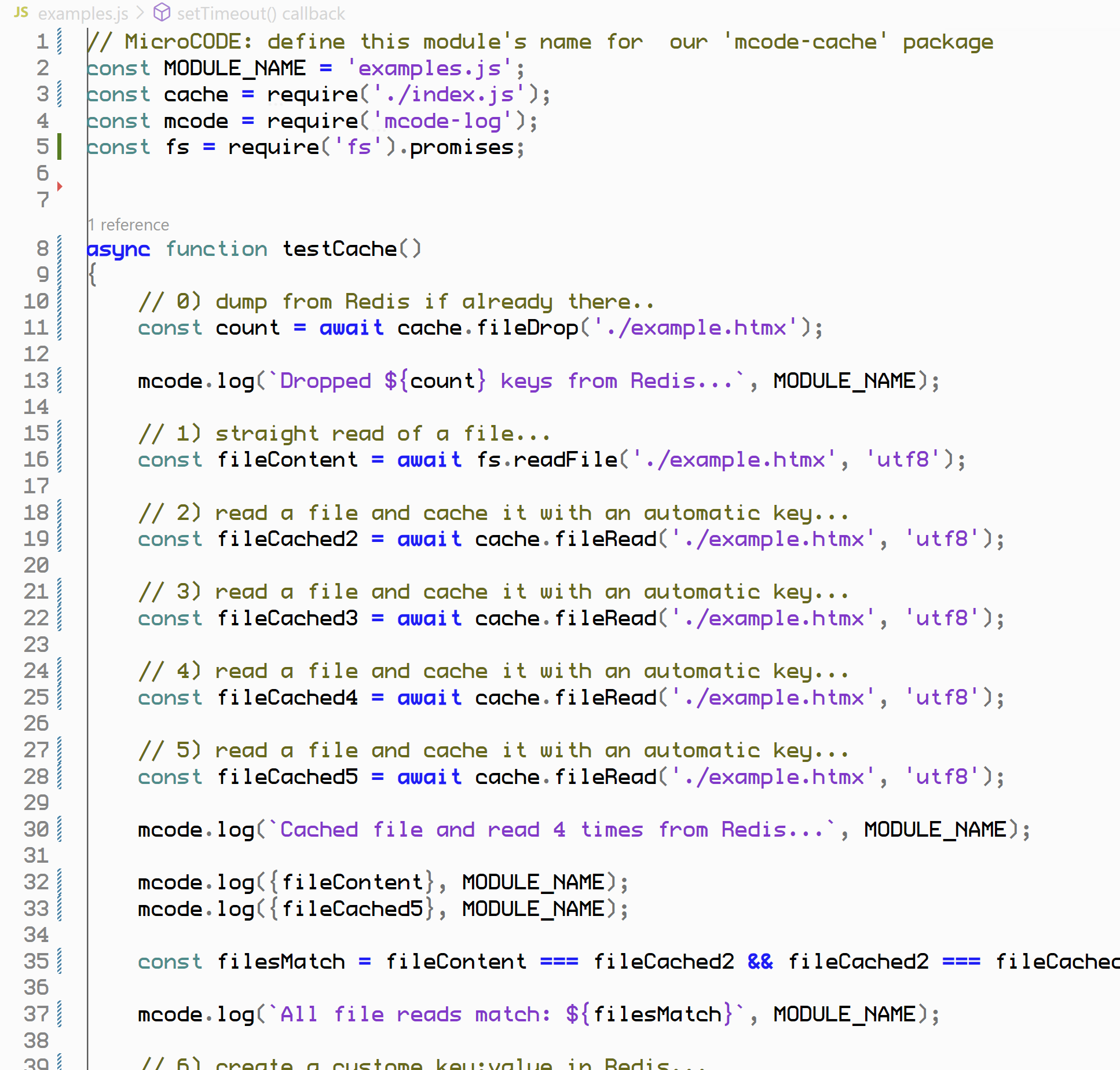The height and width of the screenshot is (1070, 1120).
Task: Click the red deleted-lines arrow in gutter
Action: tap(60, 186)
